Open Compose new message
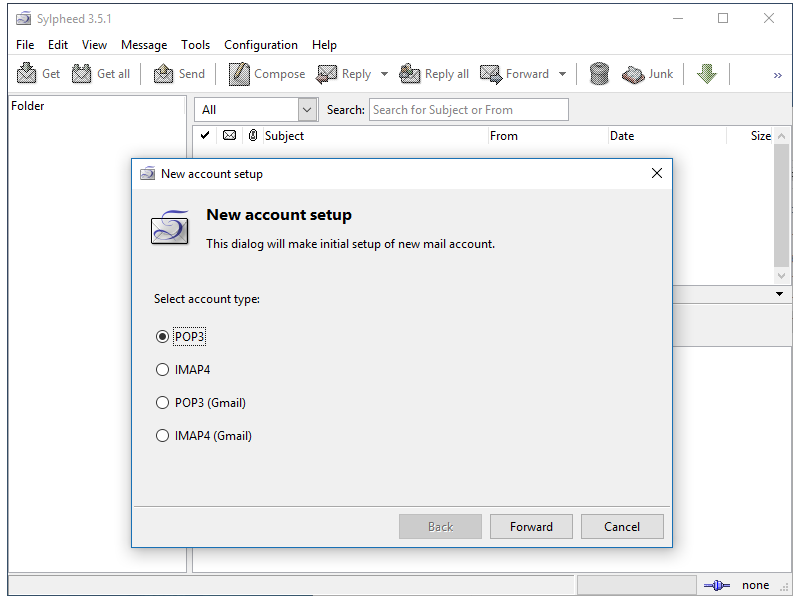 click(x=239, y=74)
